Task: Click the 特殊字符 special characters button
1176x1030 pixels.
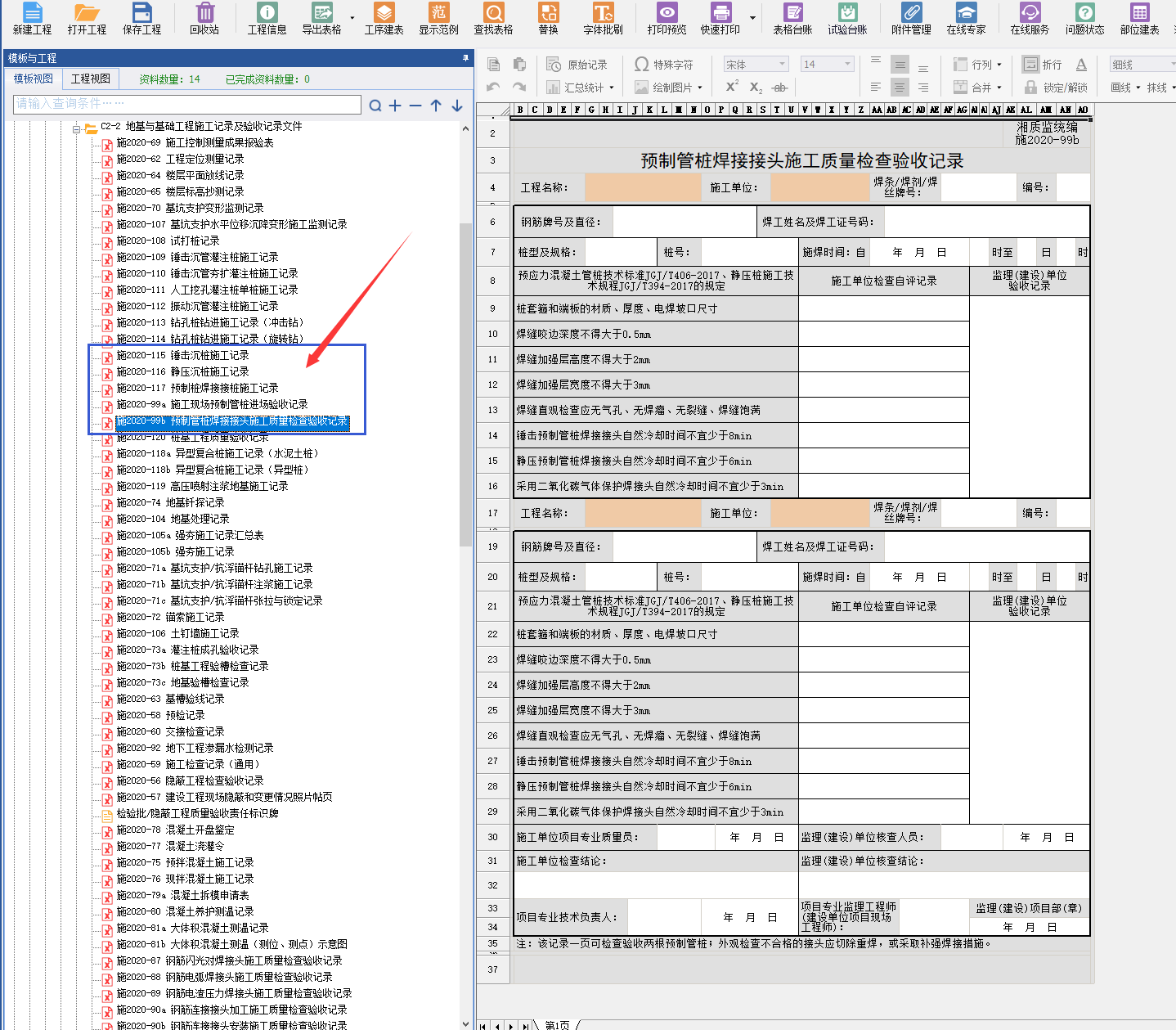Action: coord(664,64)
